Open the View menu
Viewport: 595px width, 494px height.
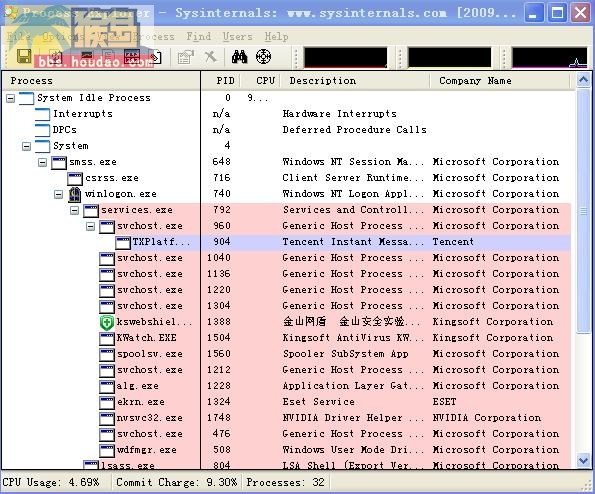click(x=108, y=37)
